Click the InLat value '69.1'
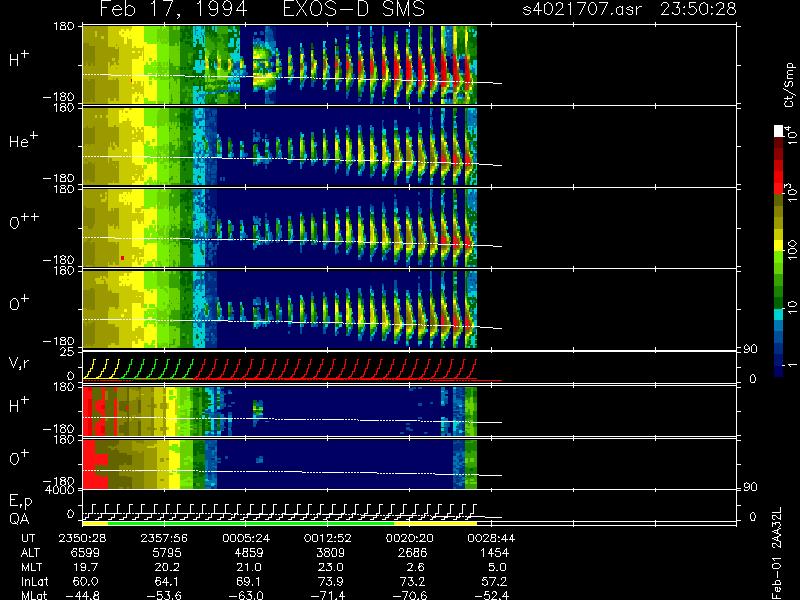This screenshot has height=600, width=800. [250, 581]
